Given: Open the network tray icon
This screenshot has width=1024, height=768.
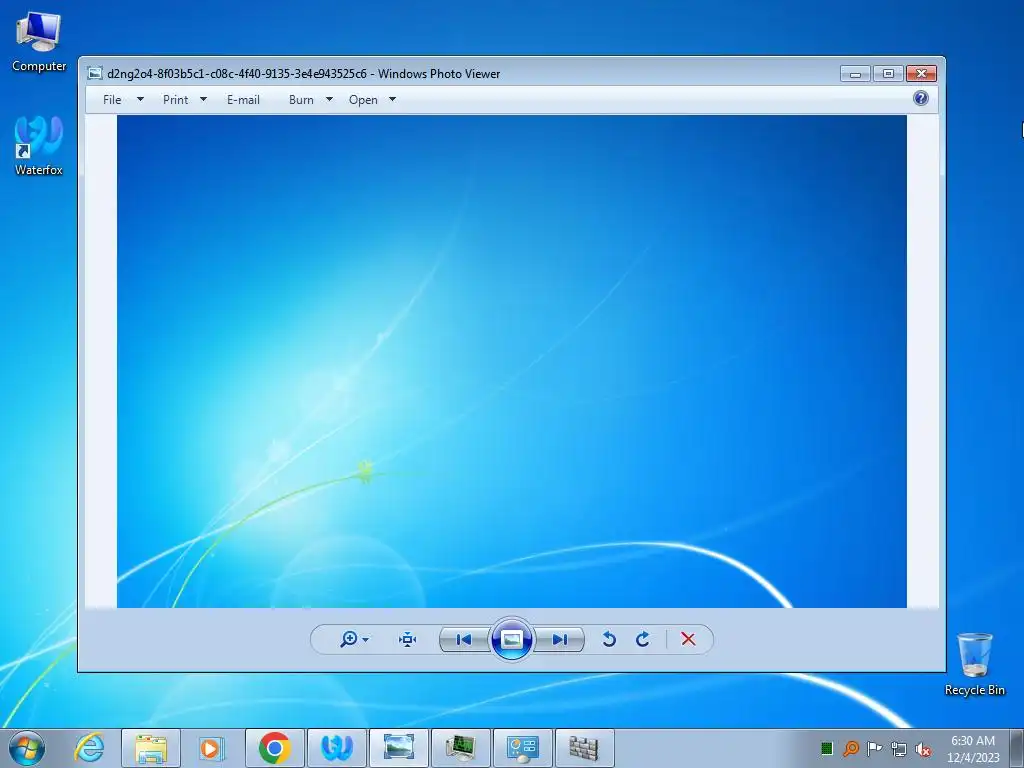Looking at the screenshot, I should point(899,749).
